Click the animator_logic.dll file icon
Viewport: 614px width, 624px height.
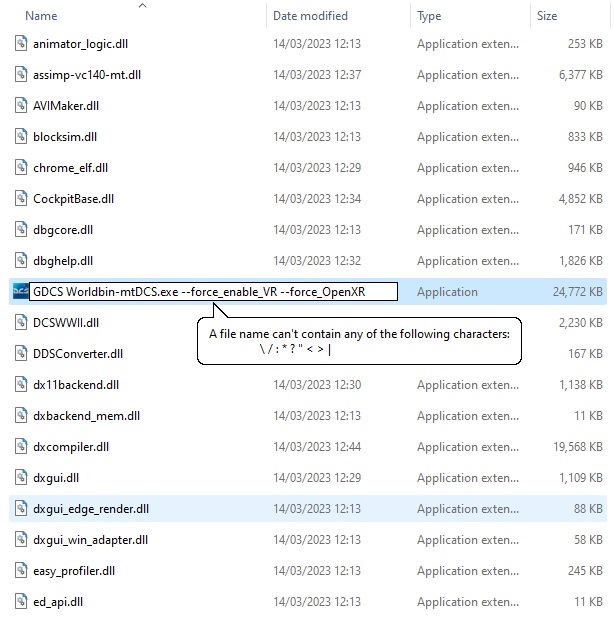pyautogui.click(x=21, y=43)
